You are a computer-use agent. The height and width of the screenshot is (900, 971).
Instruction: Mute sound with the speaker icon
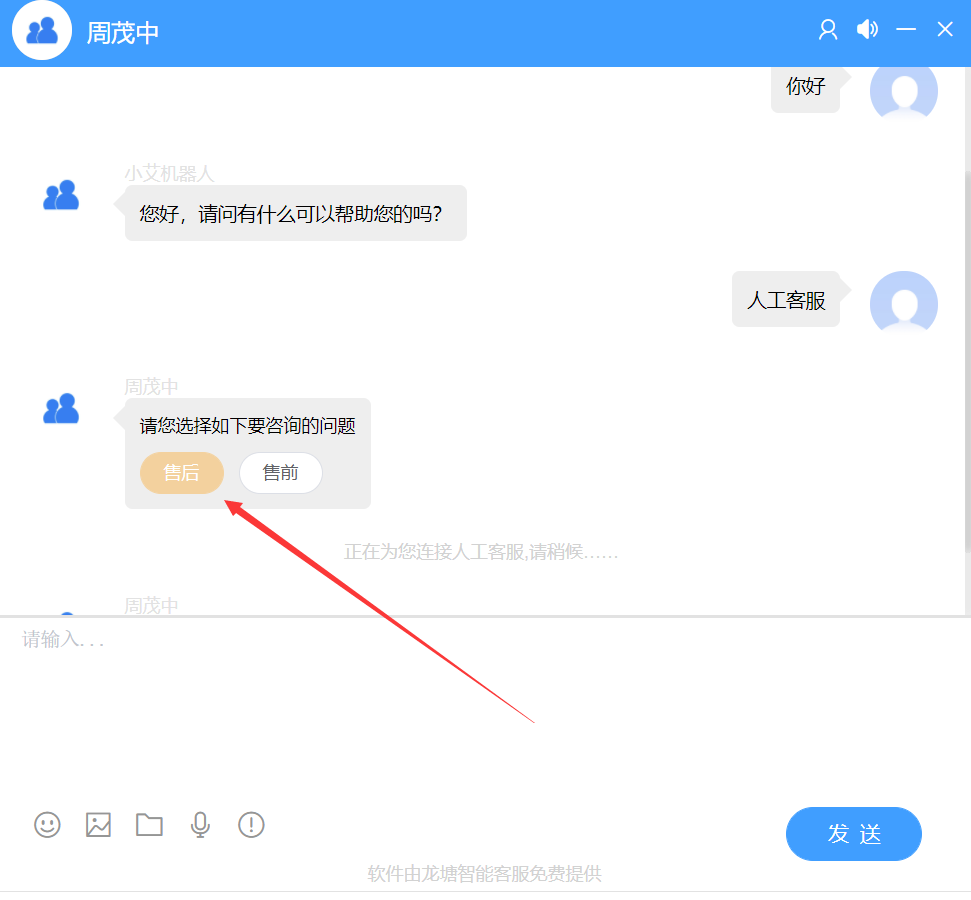click(x=867, y=29)
